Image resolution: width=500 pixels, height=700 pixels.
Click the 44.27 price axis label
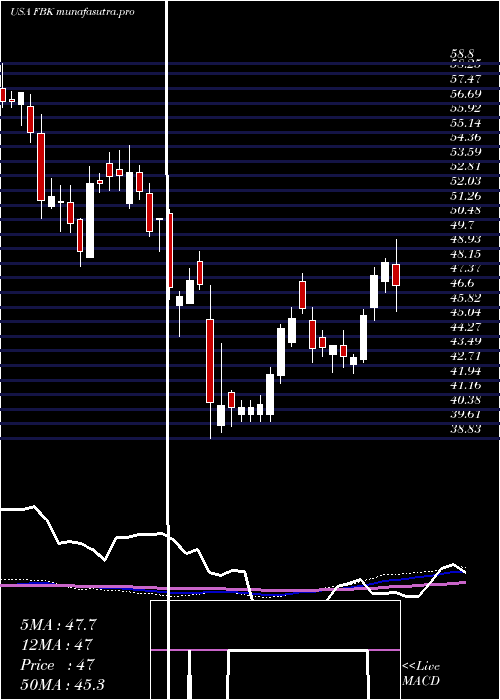point(466,326)
